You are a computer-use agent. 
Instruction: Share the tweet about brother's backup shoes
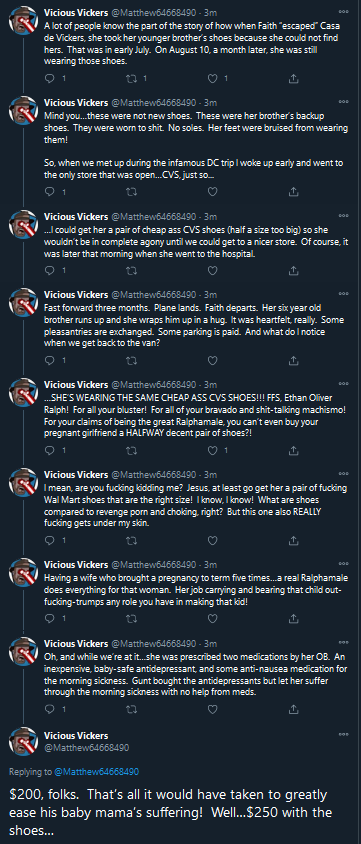tap(293, 191)
